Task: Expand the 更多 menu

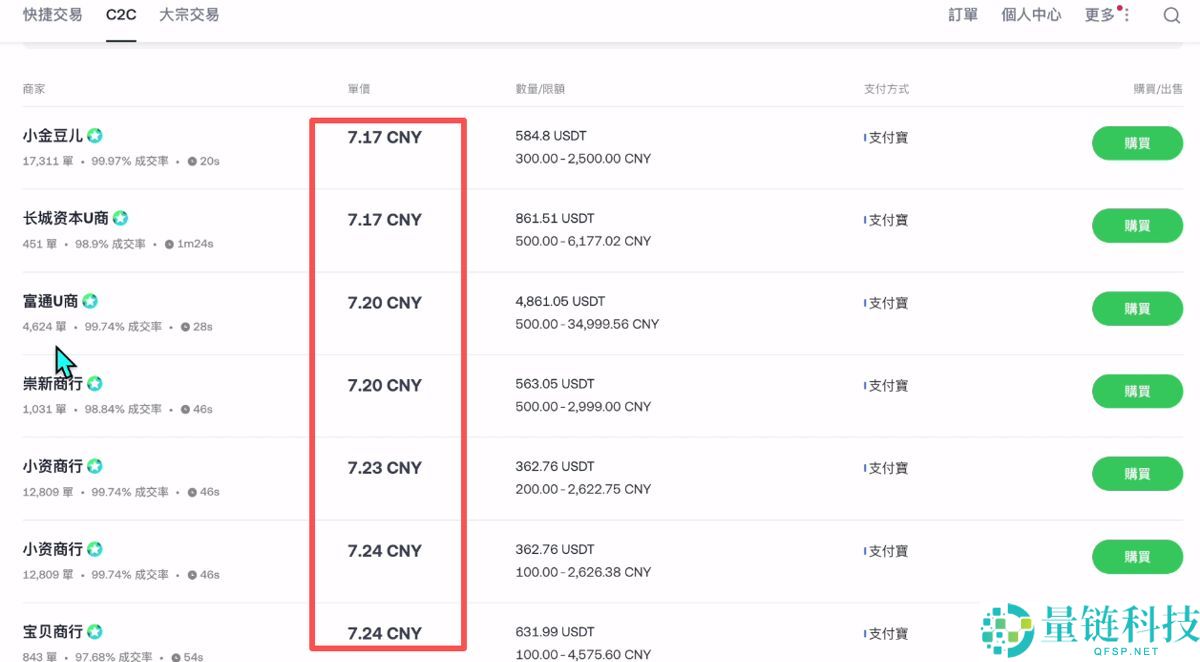Action: tap(1099, 15)
